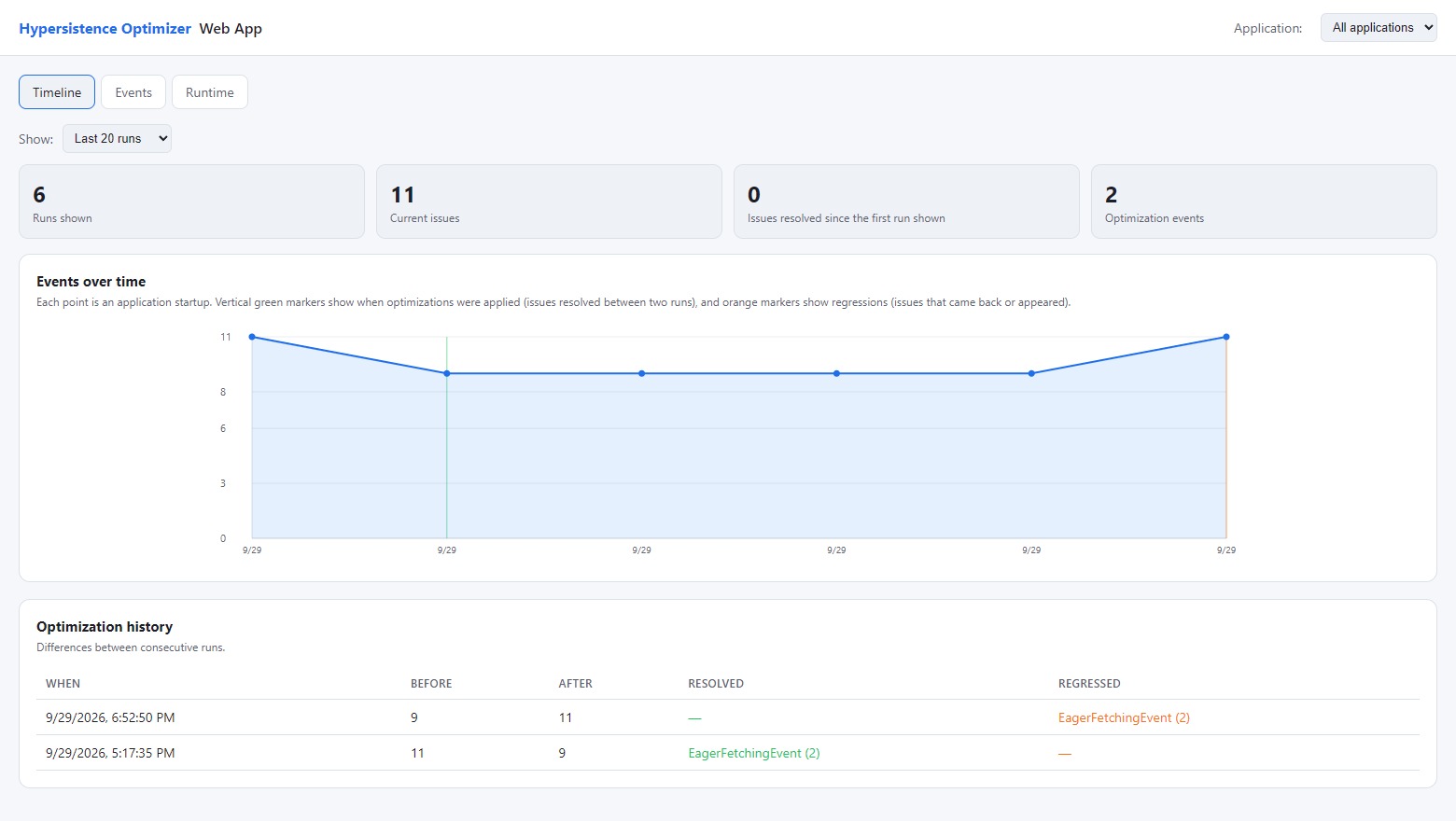
Task: Click the 2 Optimization events card
Action: 1264,202
